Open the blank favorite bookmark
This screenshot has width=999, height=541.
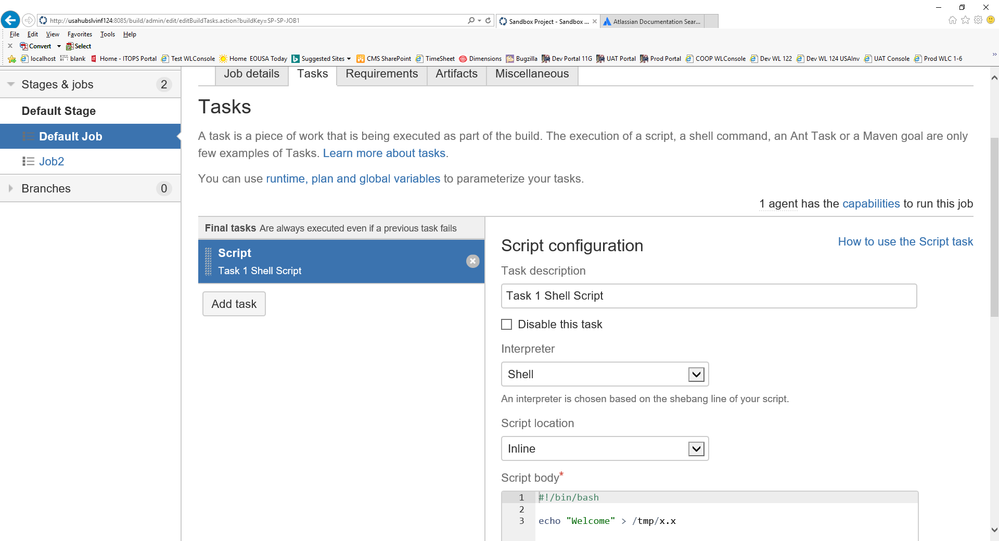coord(73,59)
